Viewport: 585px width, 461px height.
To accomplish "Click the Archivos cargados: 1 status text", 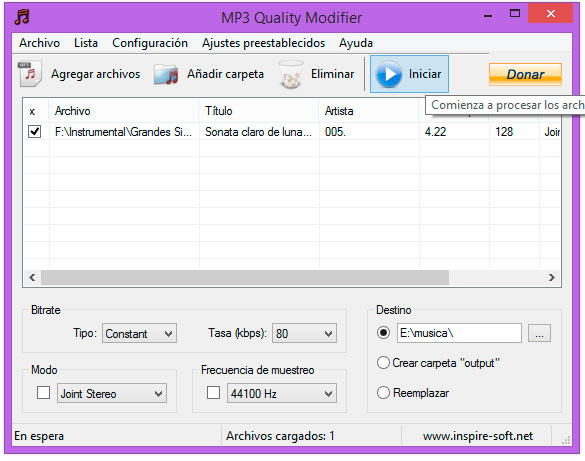I will tap(280, 436).
